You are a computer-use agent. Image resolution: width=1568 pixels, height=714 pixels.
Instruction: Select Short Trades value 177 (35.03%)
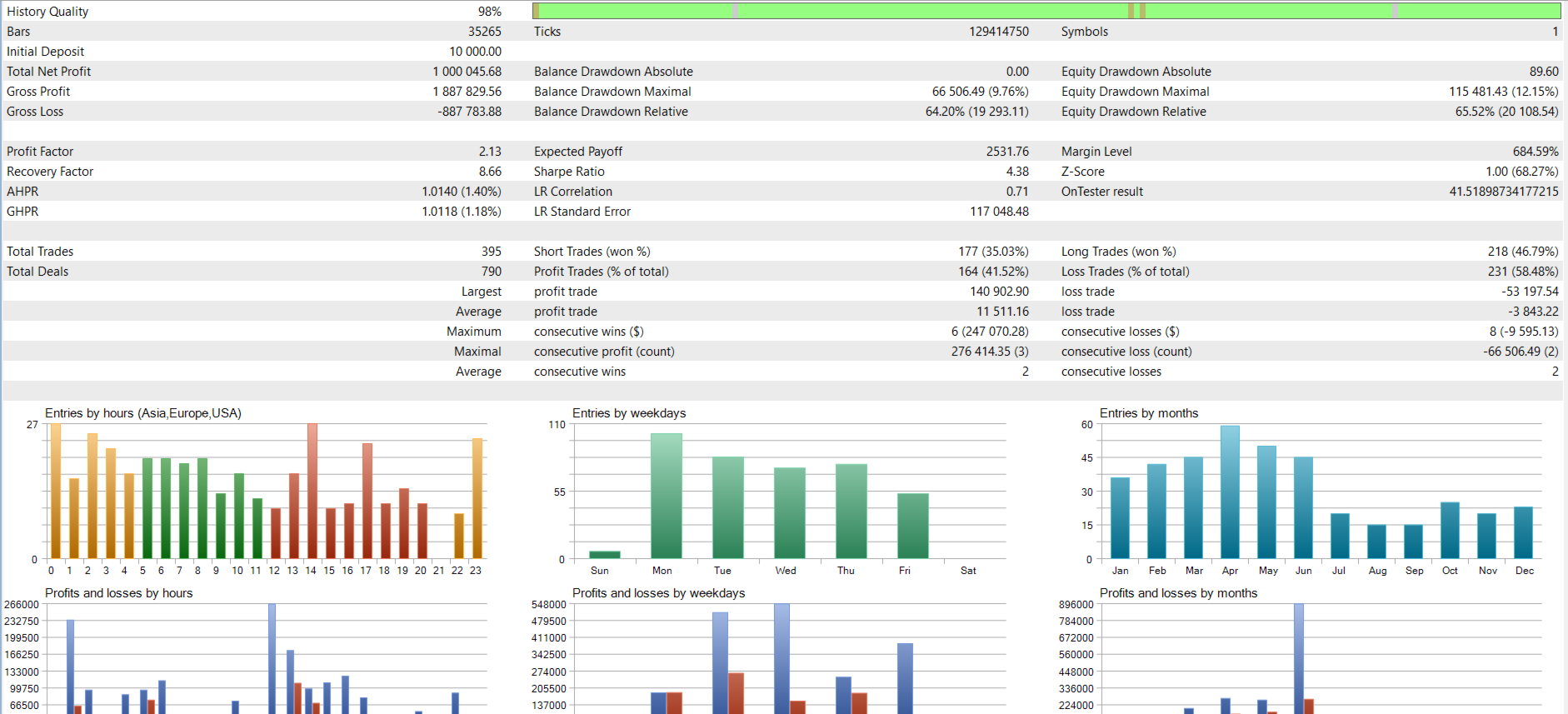coord(993,252)
